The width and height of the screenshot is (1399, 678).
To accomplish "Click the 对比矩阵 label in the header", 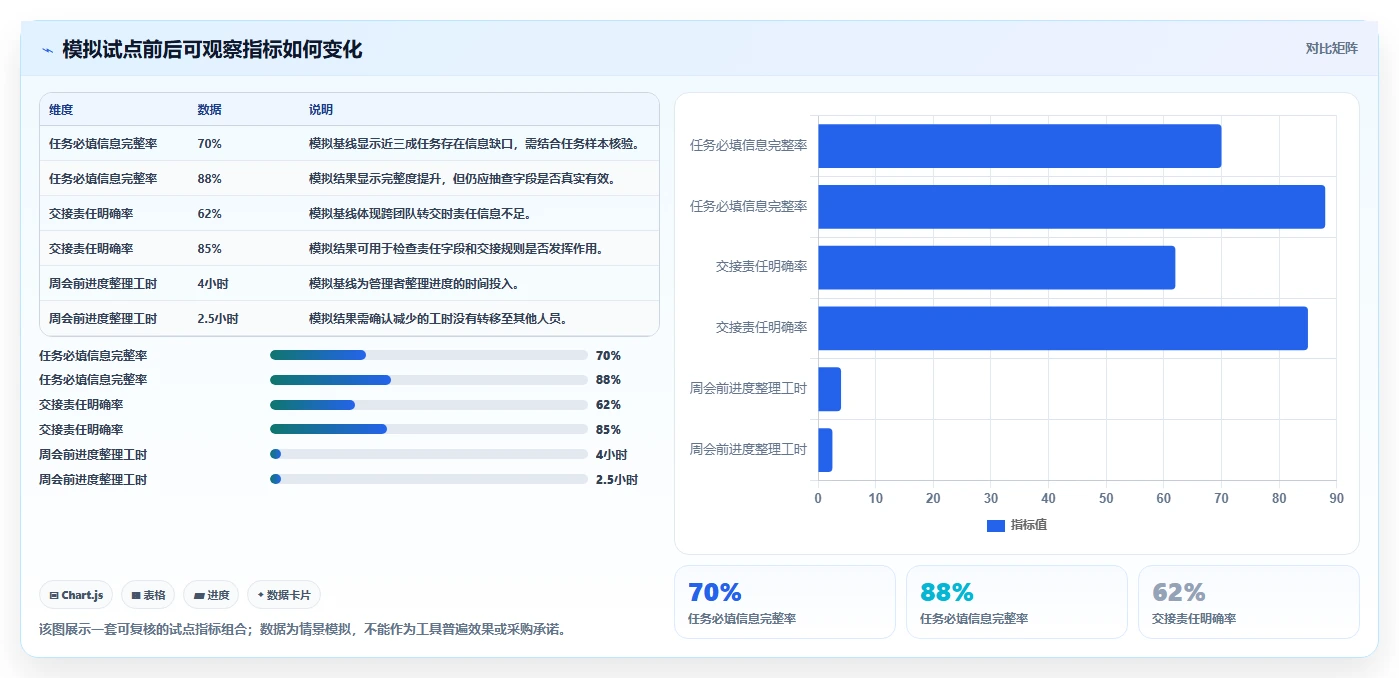I will [1331, 48].
